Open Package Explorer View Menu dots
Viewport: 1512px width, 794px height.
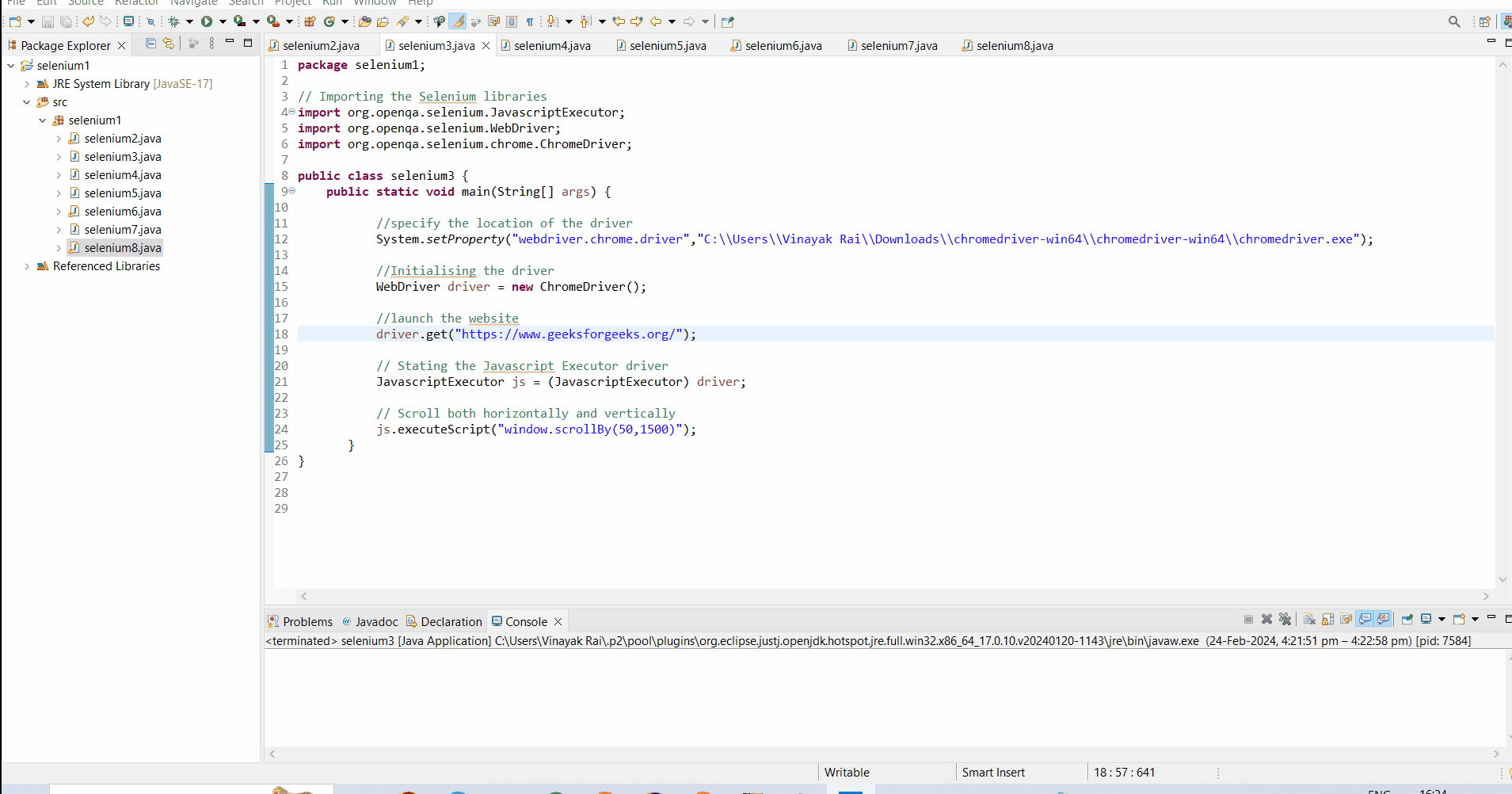point(211,44)
